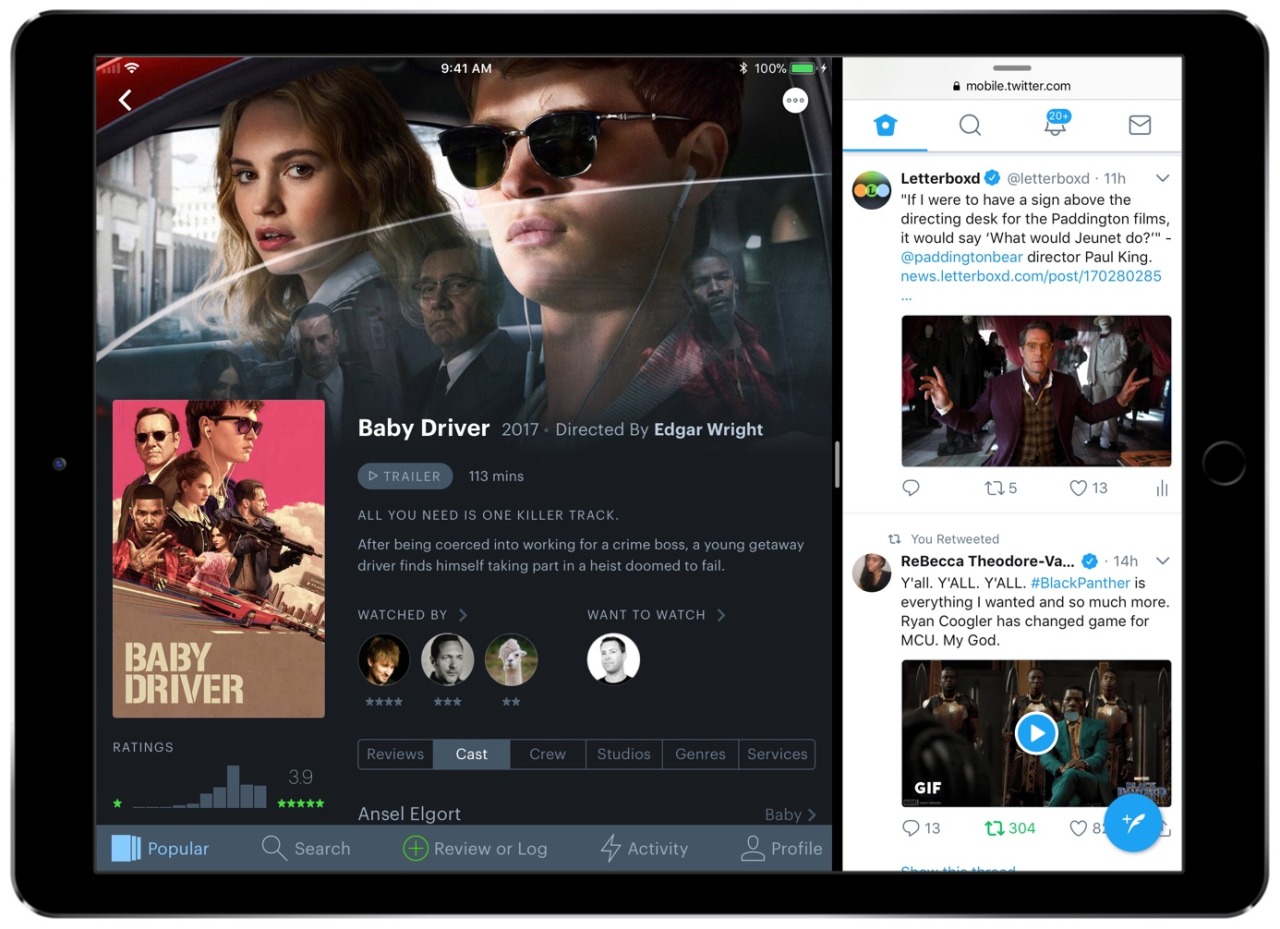
Task: Expand the Want to Watch list
Action: pos(656,614)
